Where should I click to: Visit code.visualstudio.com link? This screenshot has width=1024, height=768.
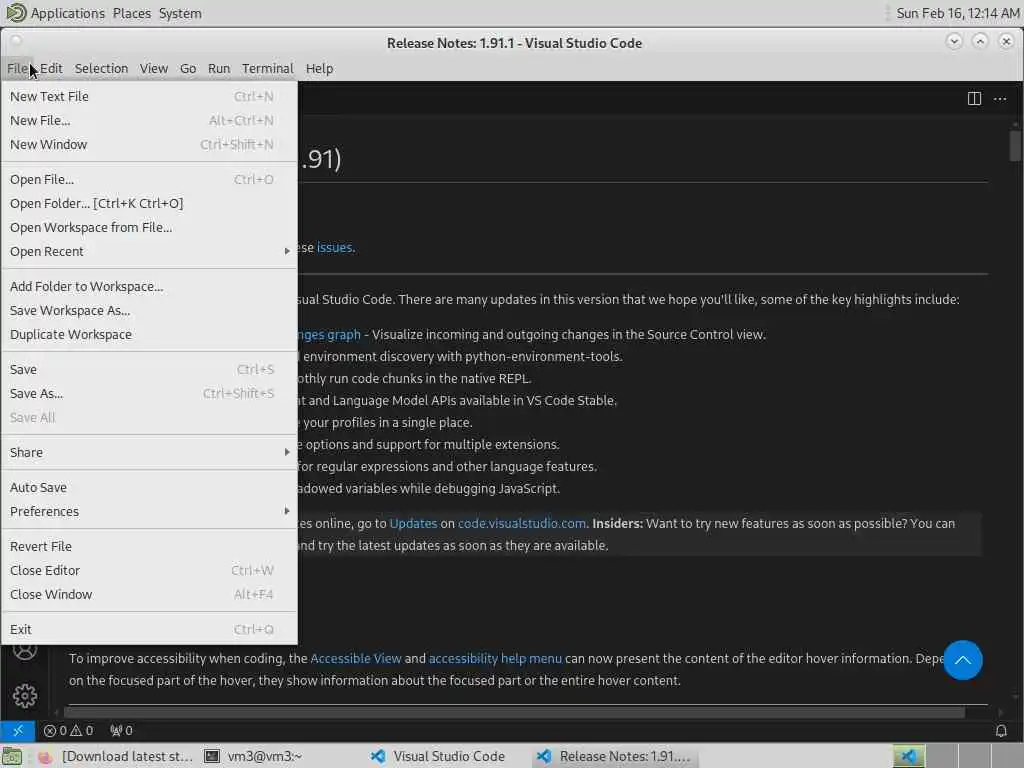522,524
